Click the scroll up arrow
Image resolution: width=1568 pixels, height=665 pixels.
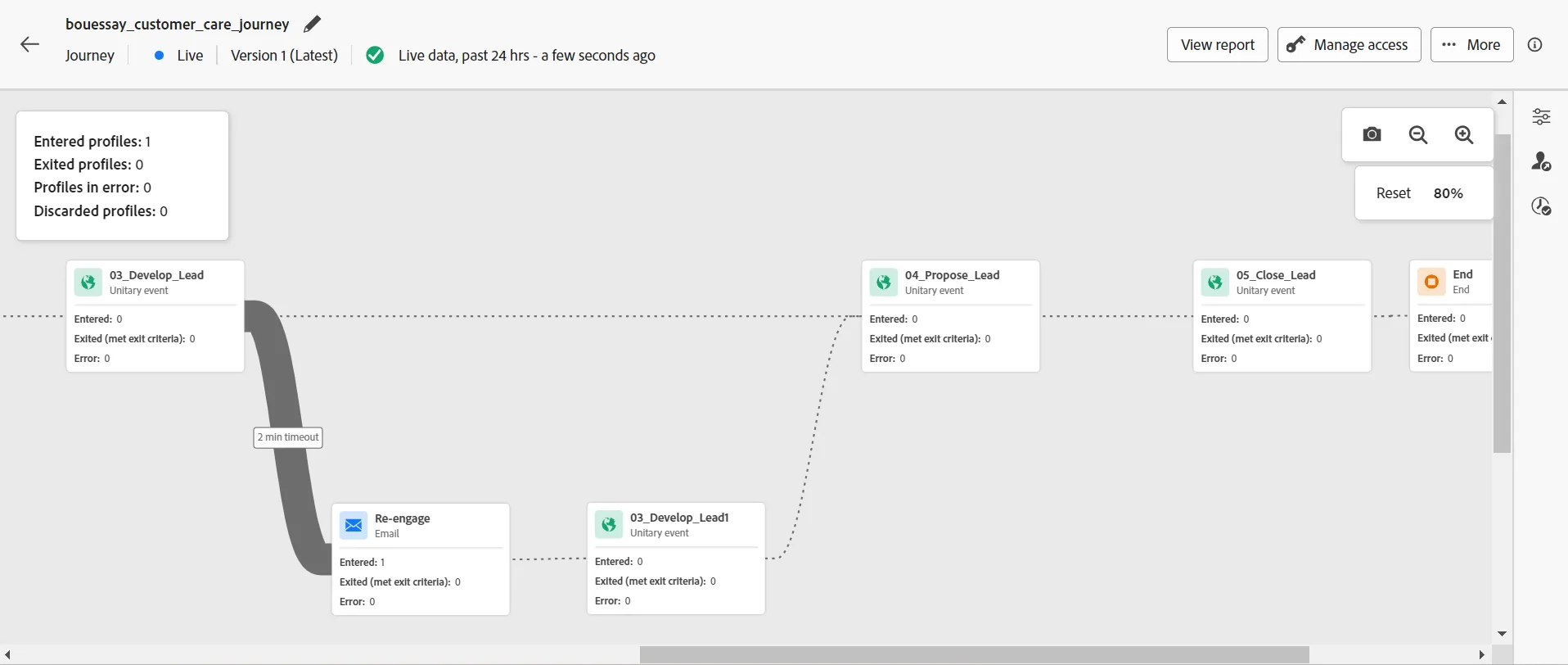coord(1502,102)
